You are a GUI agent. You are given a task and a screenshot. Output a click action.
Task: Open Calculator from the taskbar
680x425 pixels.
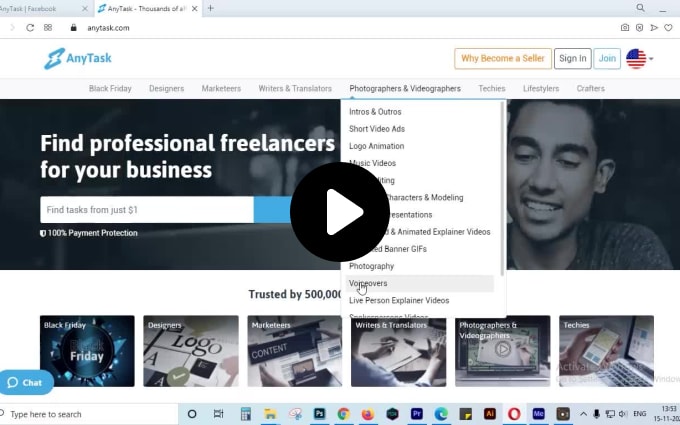tap(245, 414)
